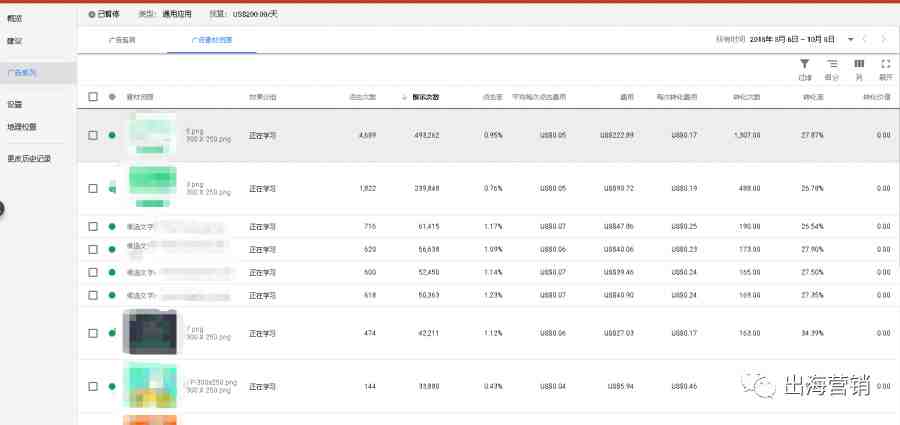This screenshot has height=425, width=900.
Task: Go to next date range arrow
Action: tap(883, 40)
